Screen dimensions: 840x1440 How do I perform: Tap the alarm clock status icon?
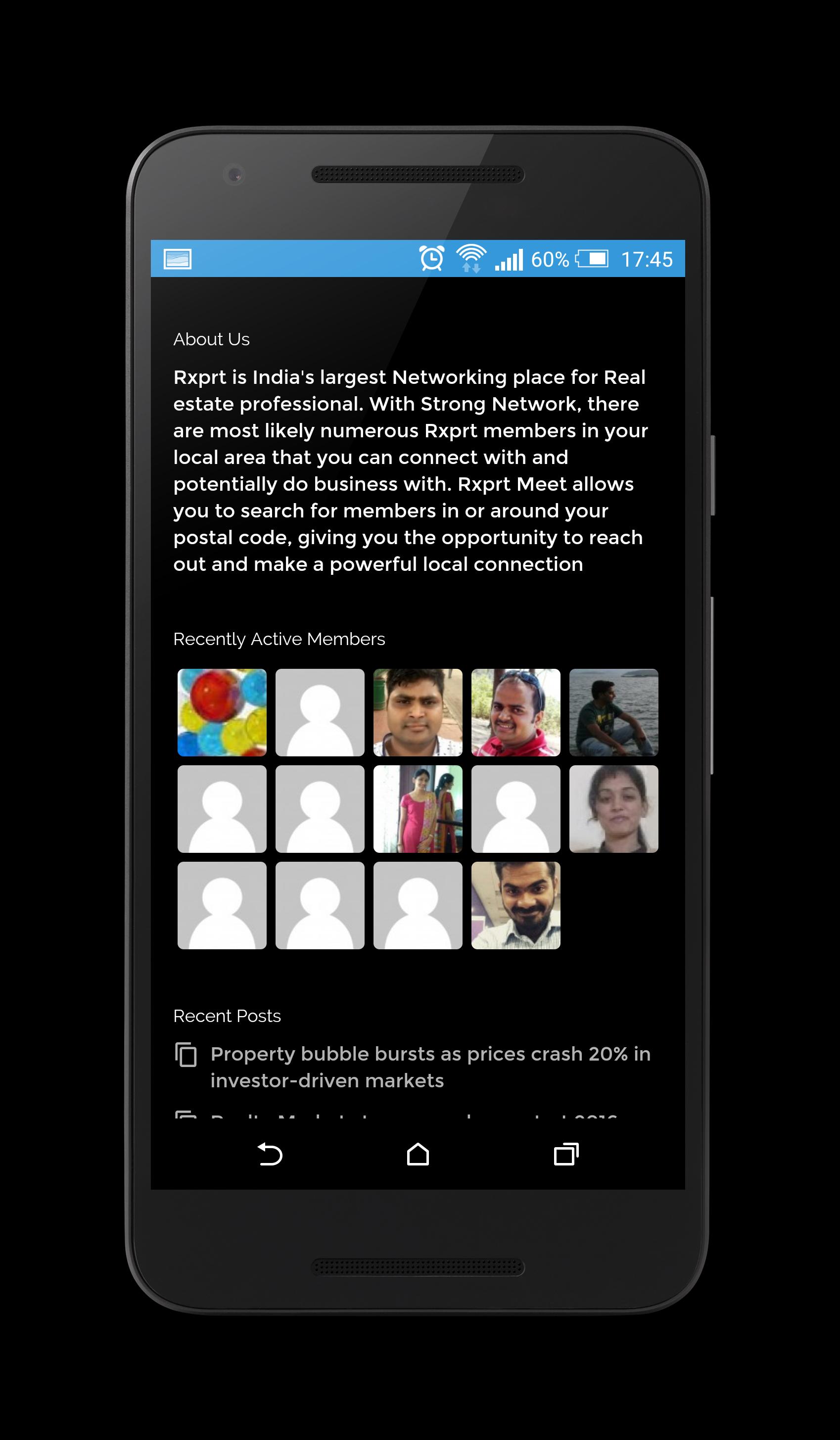[x=432, y=258]
